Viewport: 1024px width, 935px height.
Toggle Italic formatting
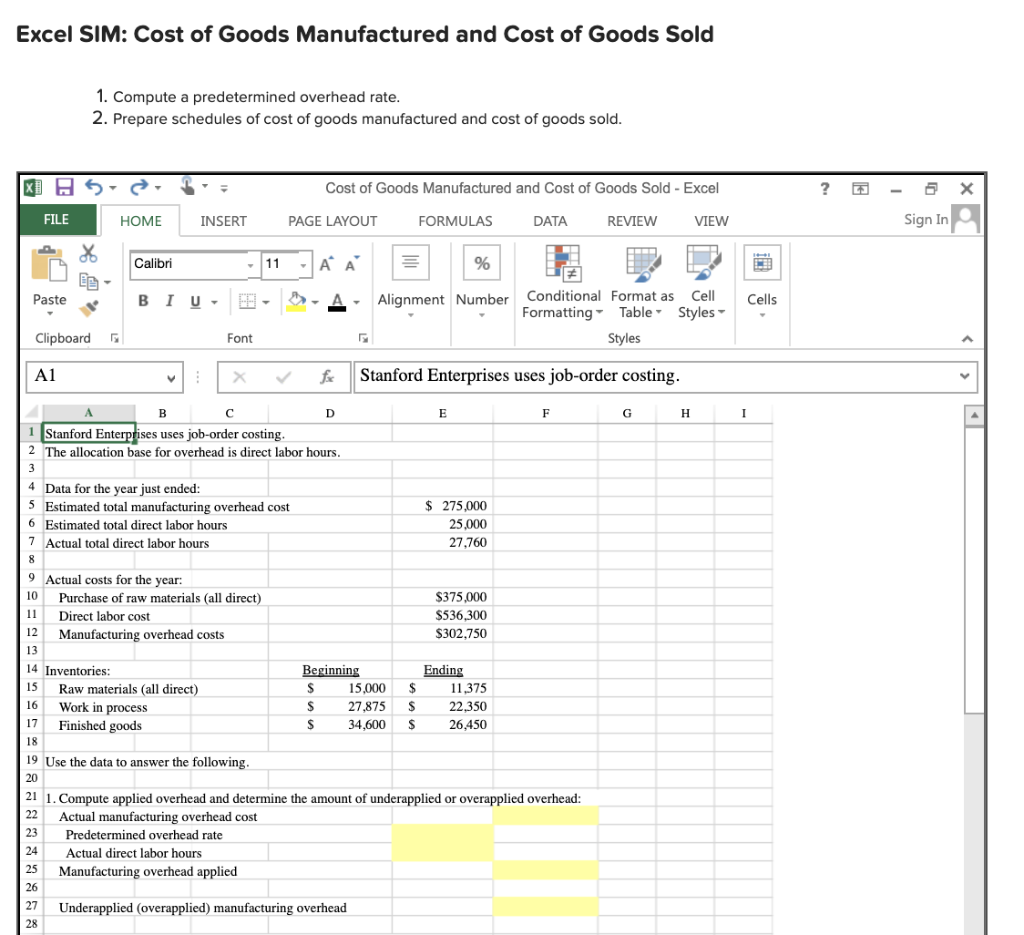pyautogui.click(x=169, y=301)
